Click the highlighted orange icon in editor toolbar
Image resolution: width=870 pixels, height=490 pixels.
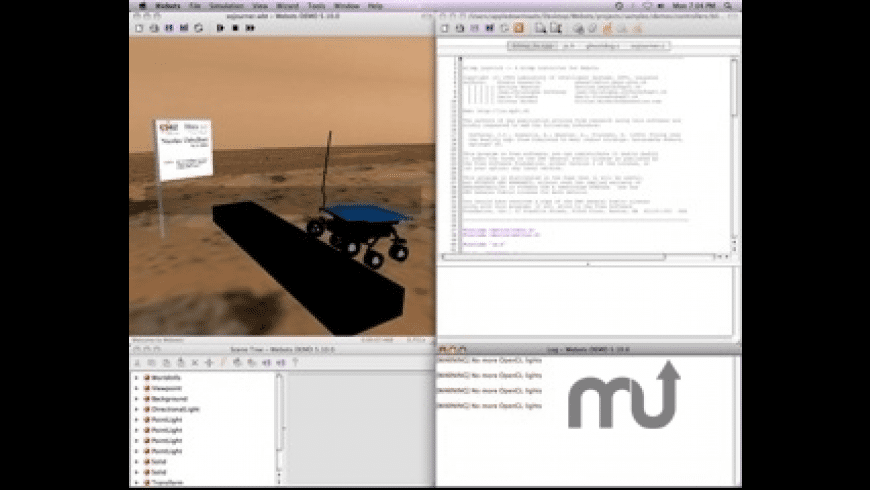[x=519, y=28]
